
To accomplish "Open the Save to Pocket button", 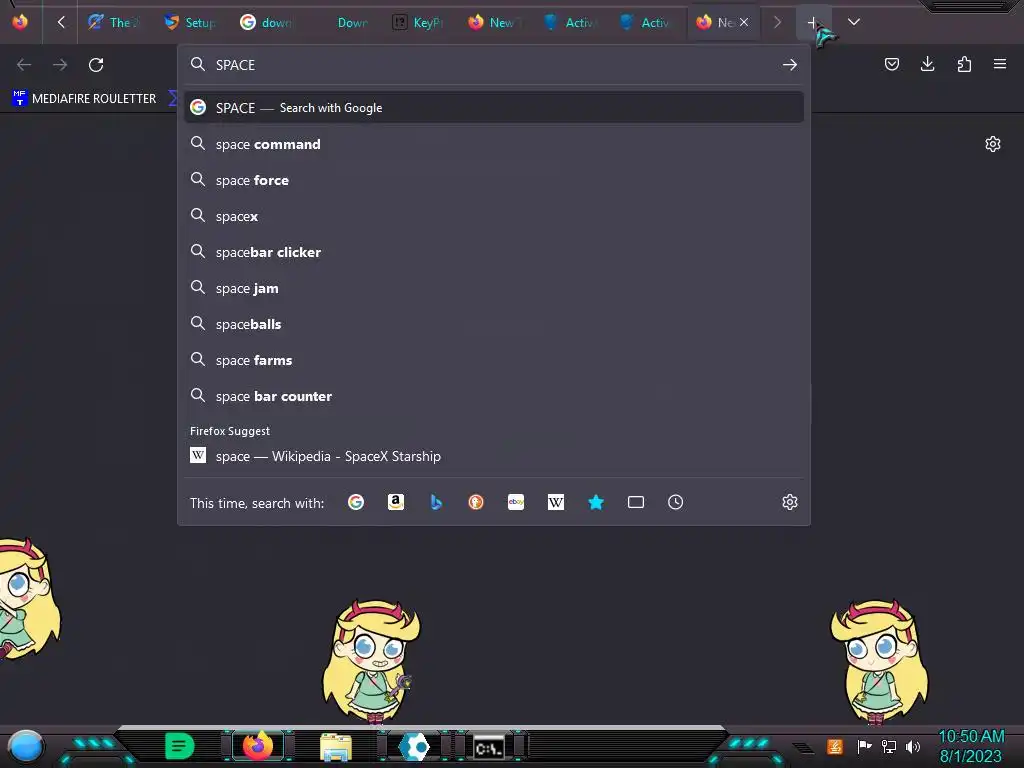I will [x=891, y=64].
